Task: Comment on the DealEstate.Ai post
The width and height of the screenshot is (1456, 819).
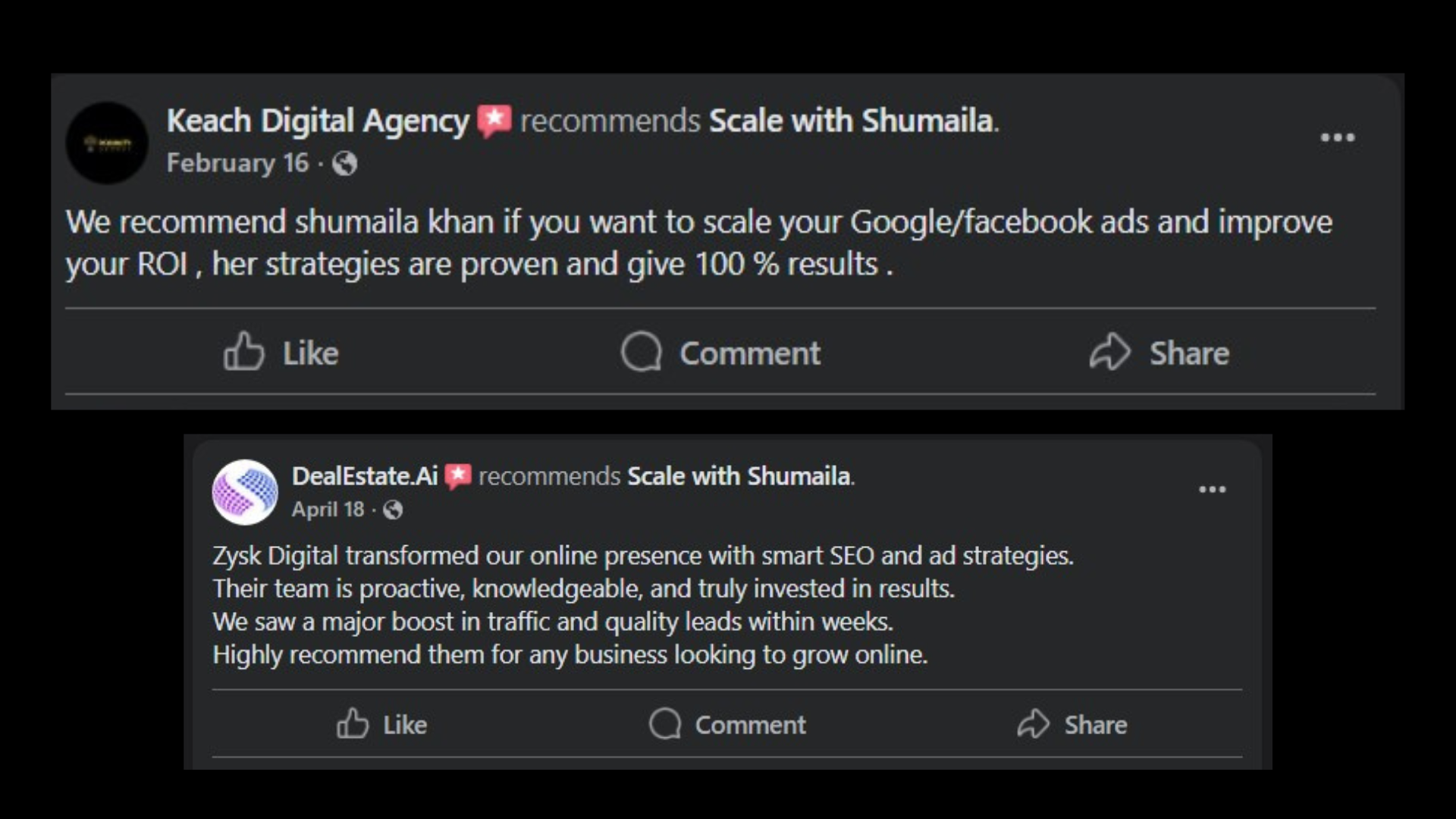Action: 728,724
